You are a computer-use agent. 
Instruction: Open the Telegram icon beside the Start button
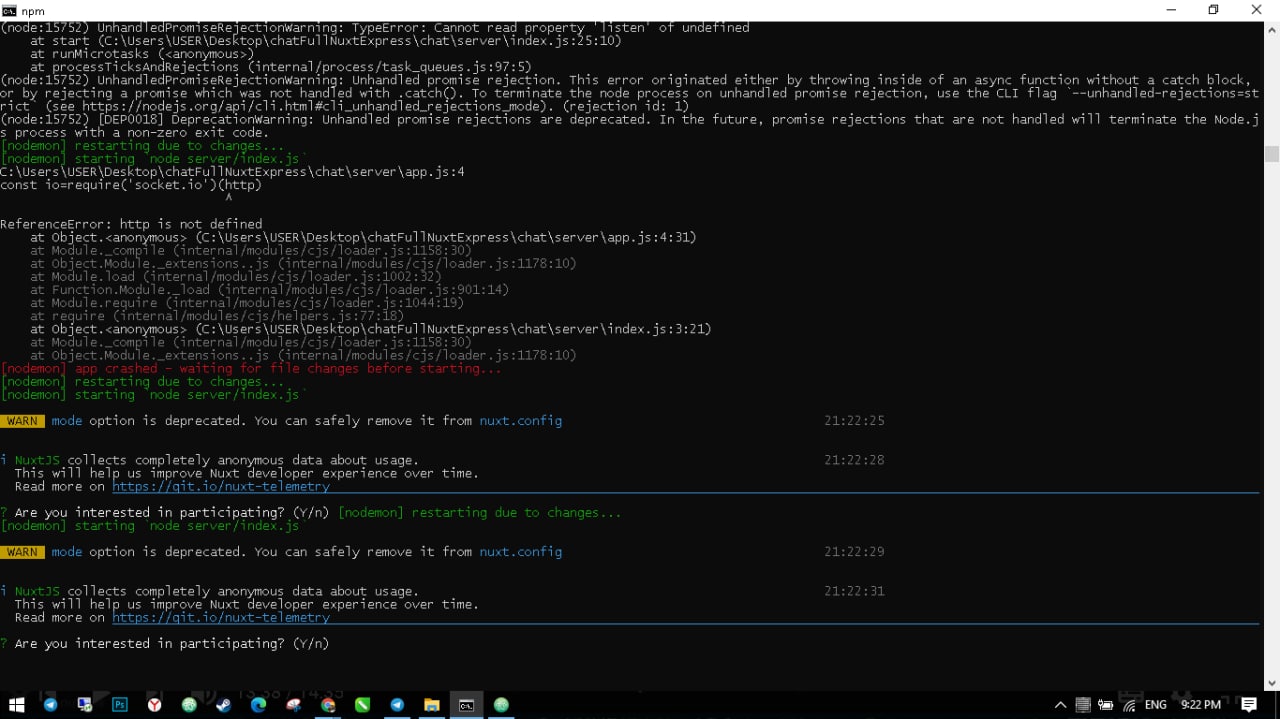tap(50, 705)
